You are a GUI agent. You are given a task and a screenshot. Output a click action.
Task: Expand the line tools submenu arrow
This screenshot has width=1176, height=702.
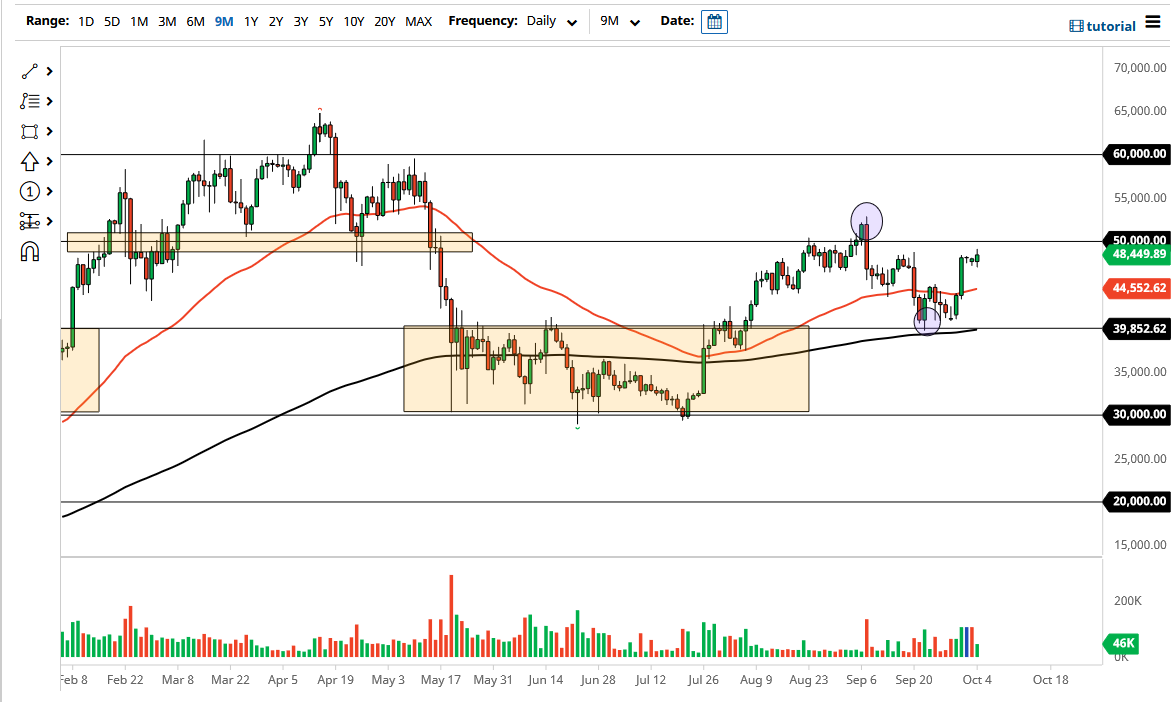pyautogui.click(x=50, y=71)
